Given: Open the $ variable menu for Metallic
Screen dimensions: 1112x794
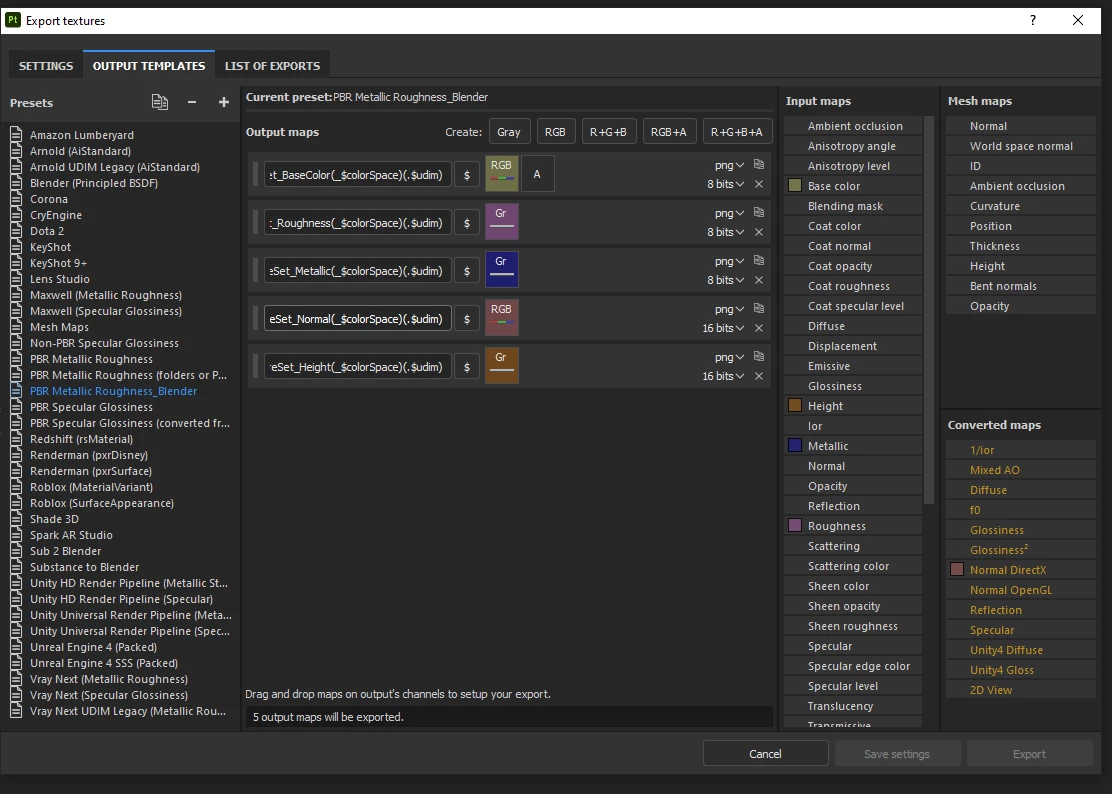Looking at the screenshot, I should point(467,271).
